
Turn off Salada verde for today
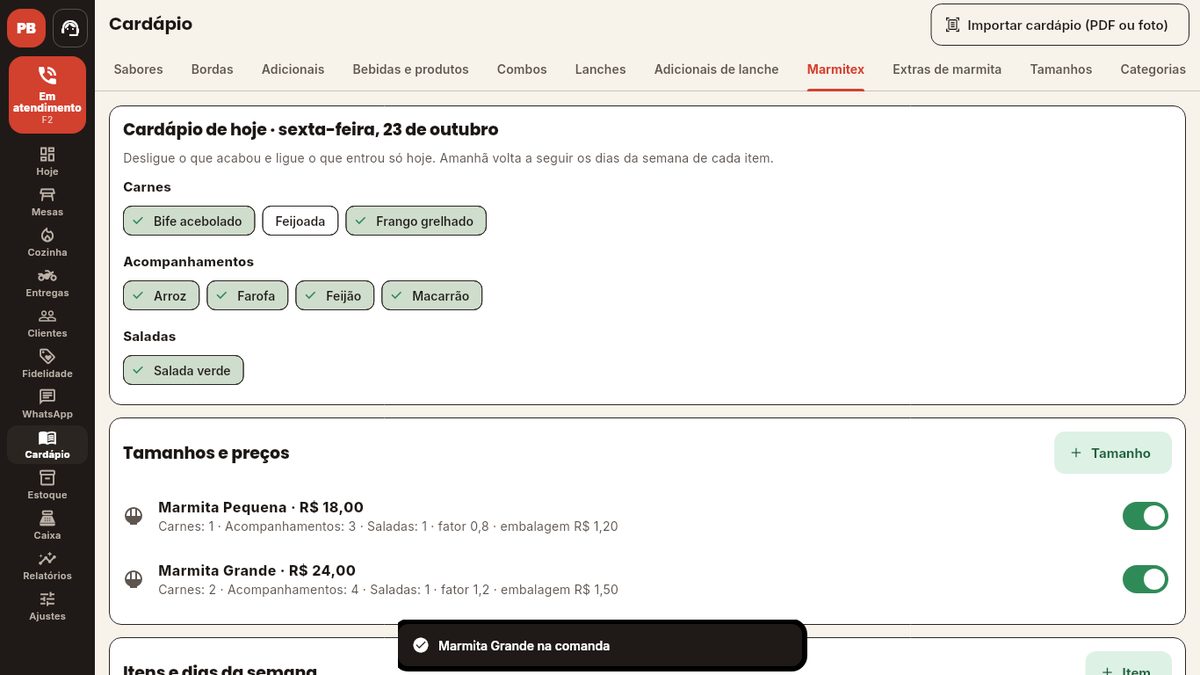(183, 370)
